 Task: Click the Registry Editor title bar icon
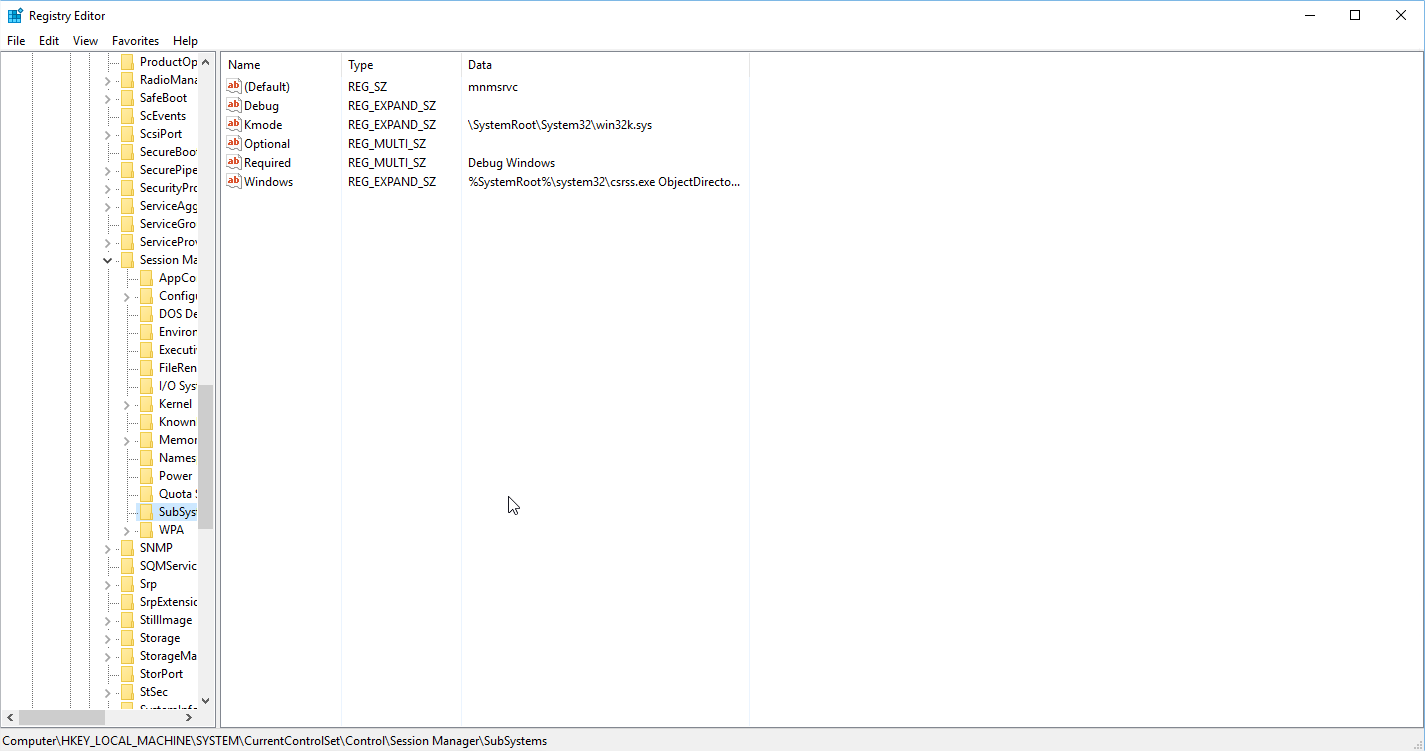[15, 15]
